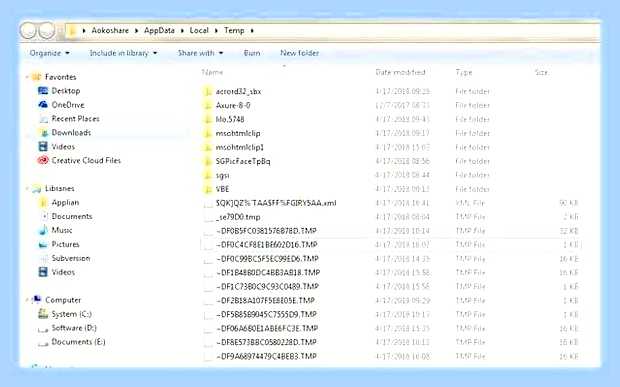Screen dimensions: 620x387
Task: Collapse the Favorites tree group
Action: tap(27, 77)
